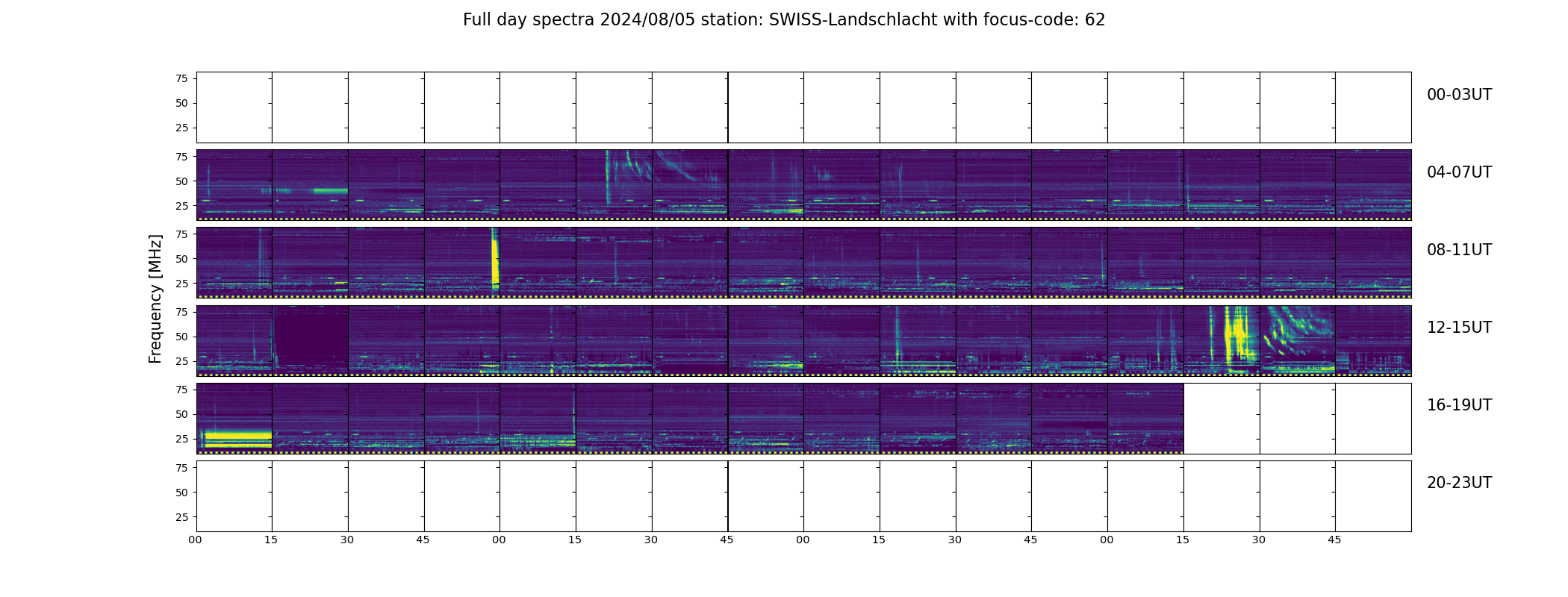This screenshot has width=1568, height=597.
Task: Click the curved drifting burst panel in the 12-15UT row
Action: [1298, 340]
